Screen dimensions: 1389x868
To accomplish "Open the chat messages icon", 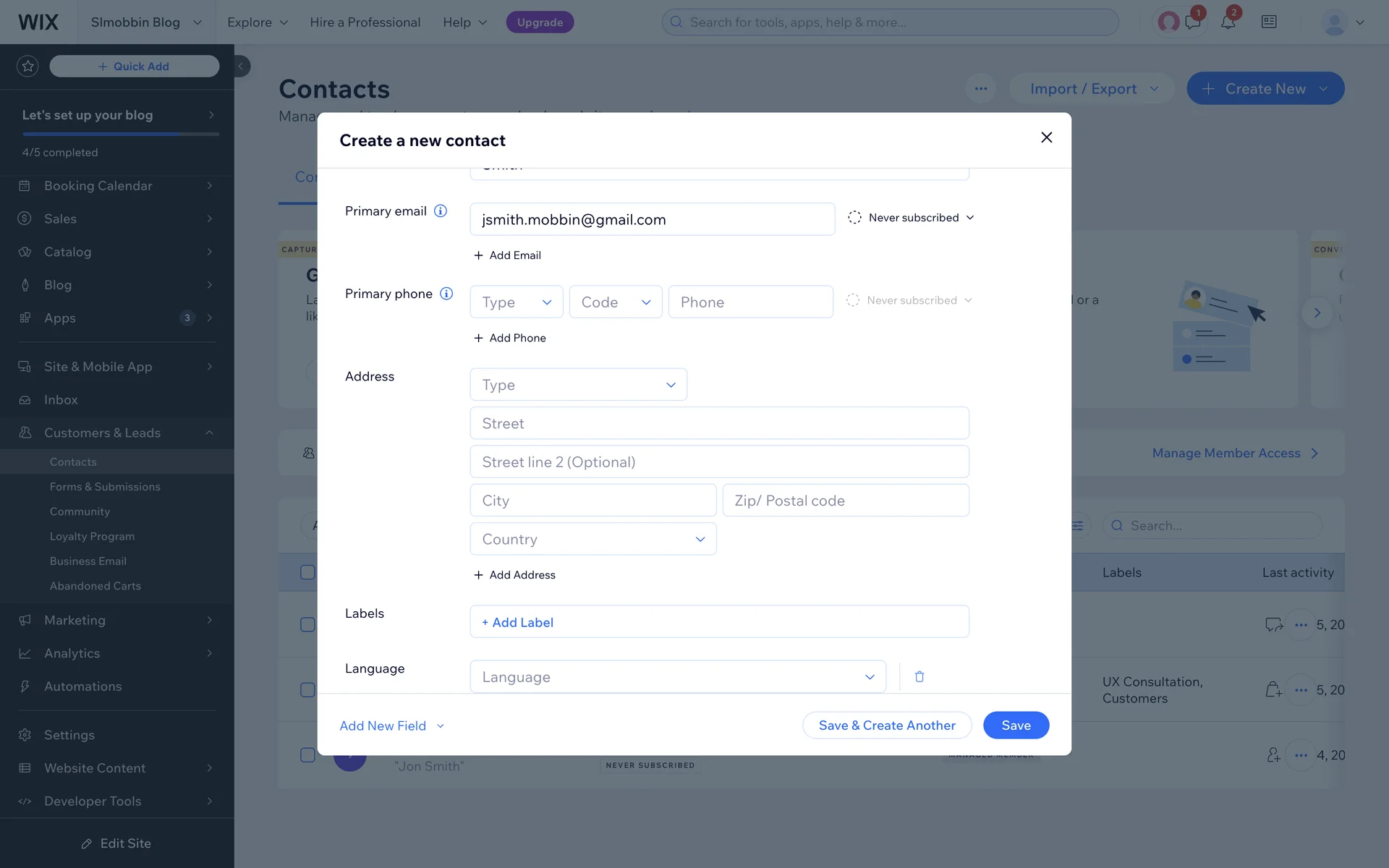I will [x=1193, y=22].
